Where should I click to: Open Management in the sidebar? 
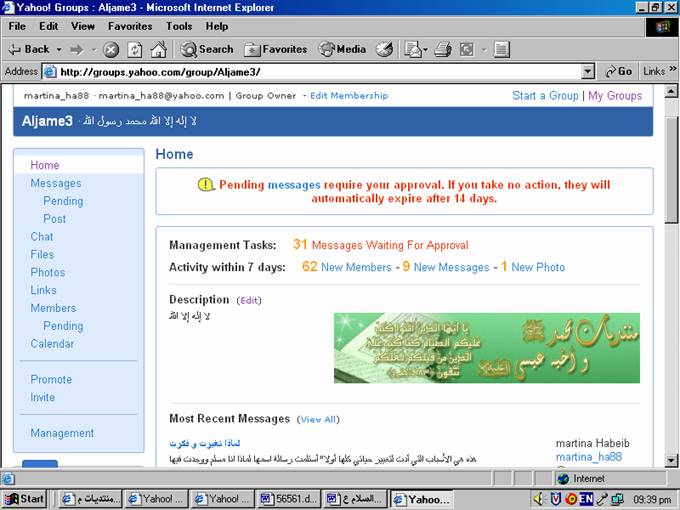click(x=62, y=433)
